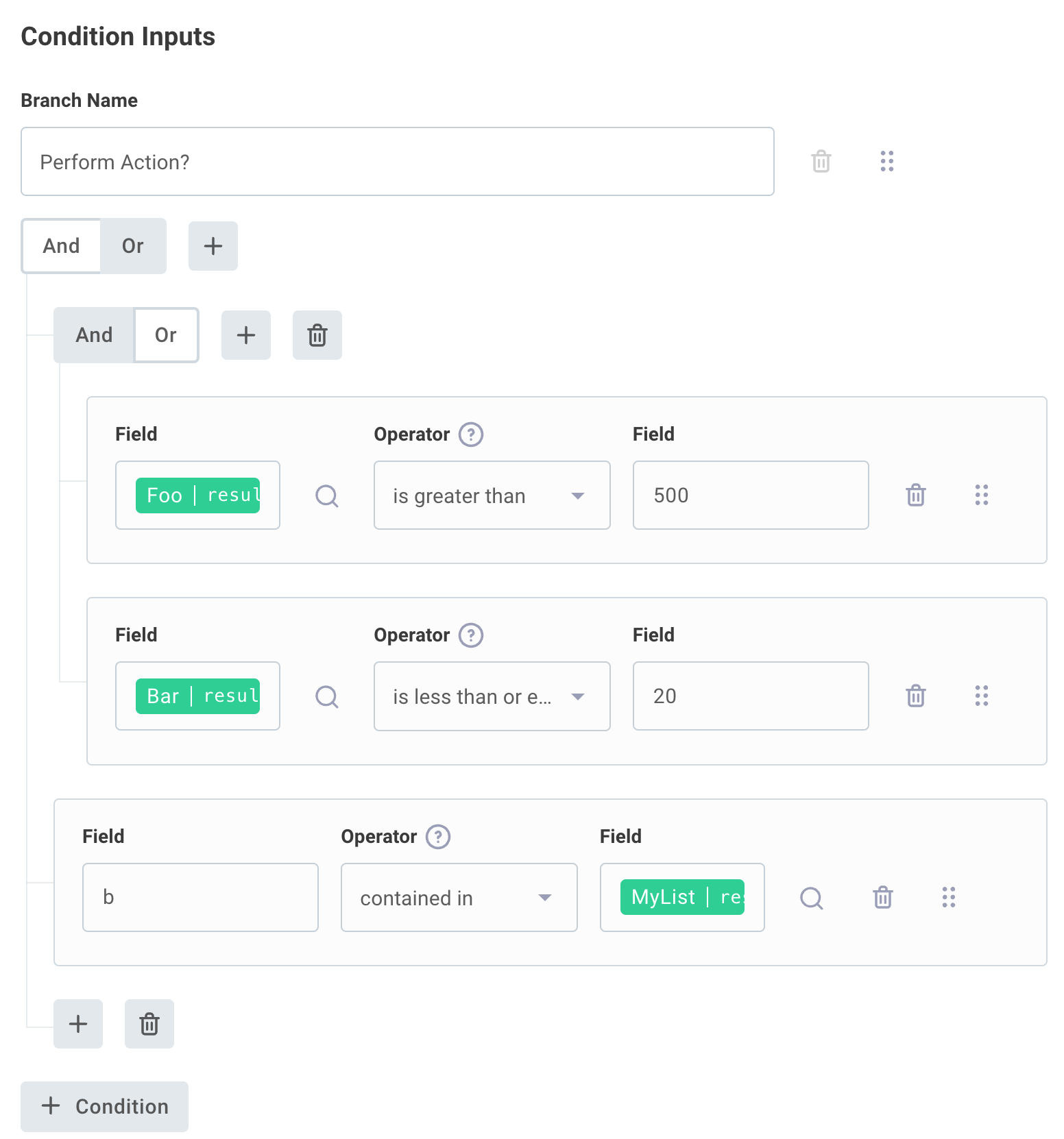Open Operator help for the 'is greater than' row
Screen dimensions: 1064x1139
click(471, 434)
